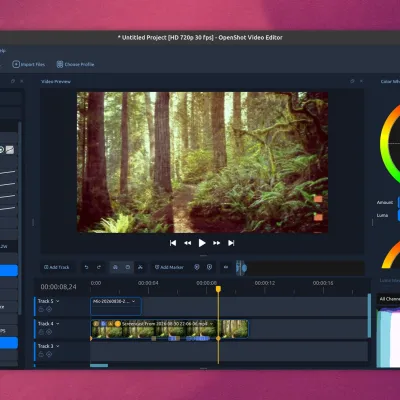
Task: Lock Track 3
Action: point(41,354)
